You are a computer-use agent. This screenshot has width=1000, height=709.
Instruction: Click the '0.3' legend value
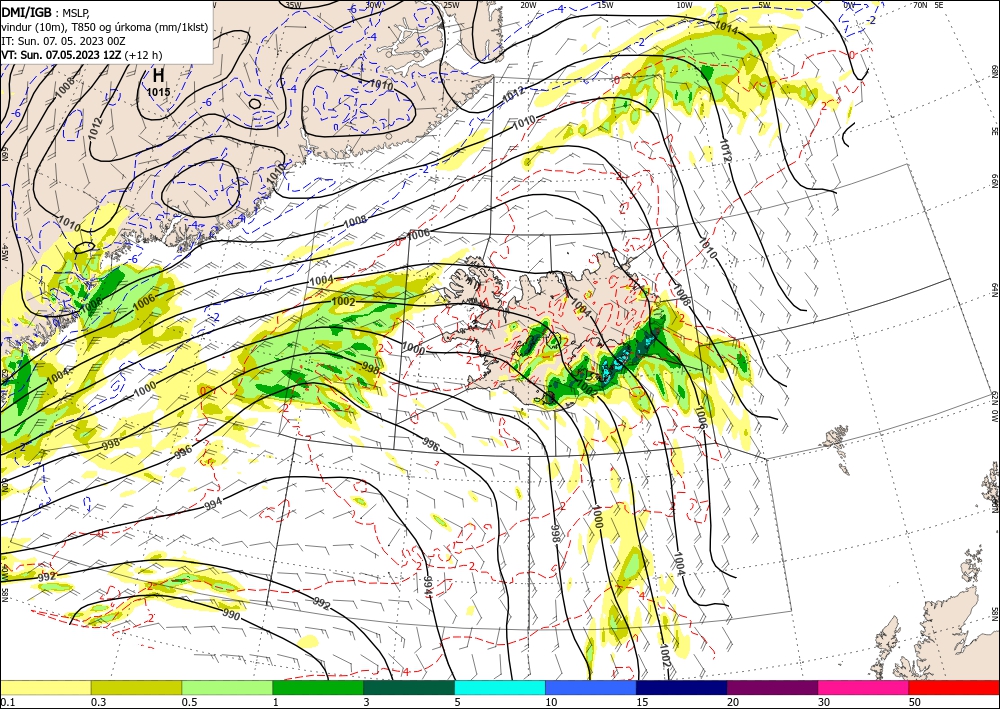[98, 702]
